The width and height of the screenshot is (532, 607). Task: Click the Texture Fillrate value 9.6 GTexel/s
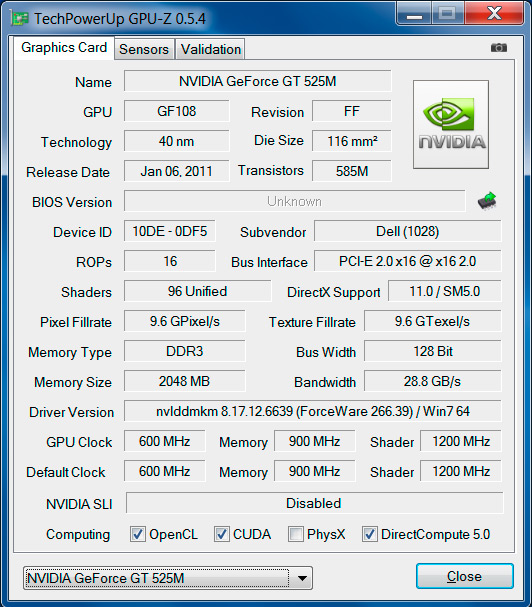click(x=432, y=321)
